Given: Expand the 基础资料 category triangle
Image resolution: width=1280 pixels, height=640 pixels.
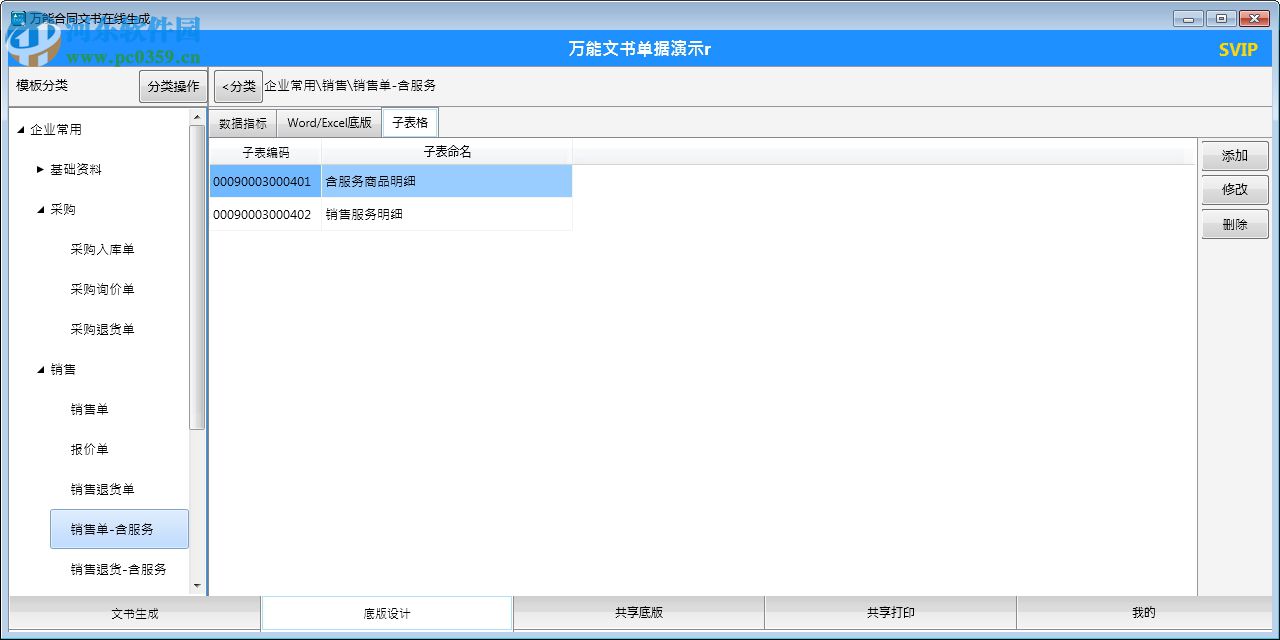Looking at the screenshot, I should pyautogui.click(x=38, y=169).
